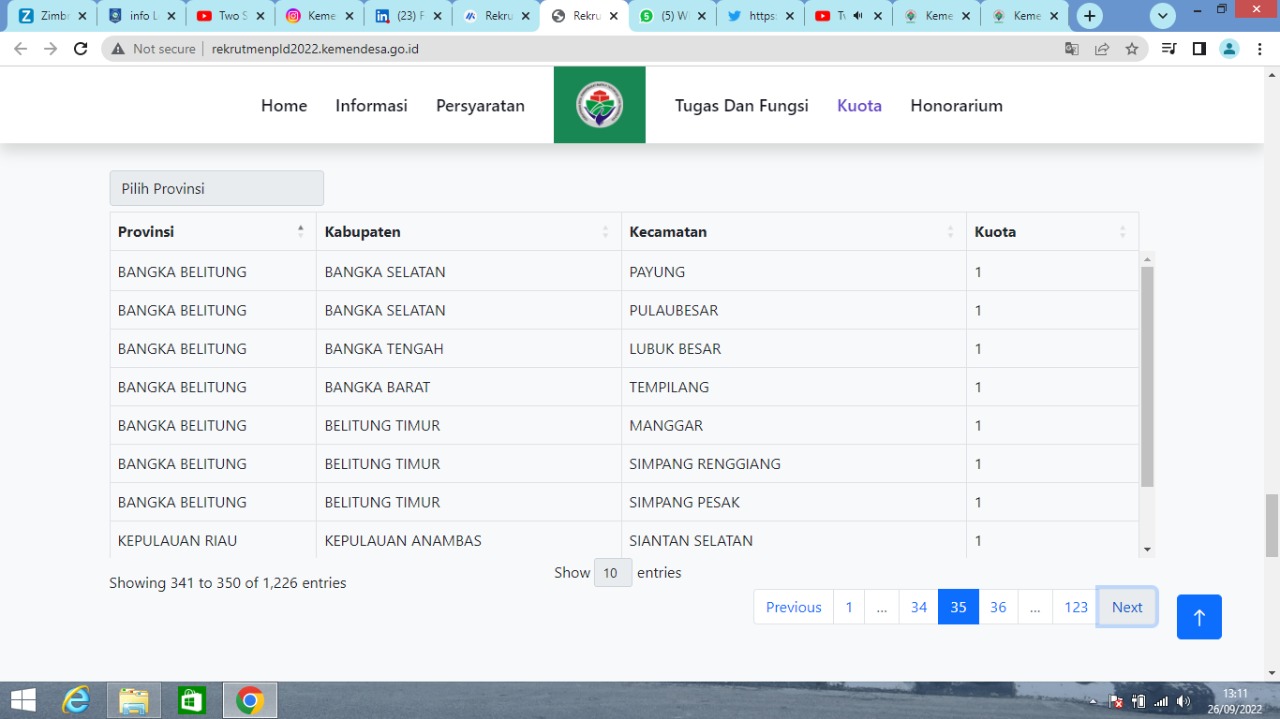
Task: Change the Show entries count dropdown
Action: pyautogui.click(x=612, y=573)
